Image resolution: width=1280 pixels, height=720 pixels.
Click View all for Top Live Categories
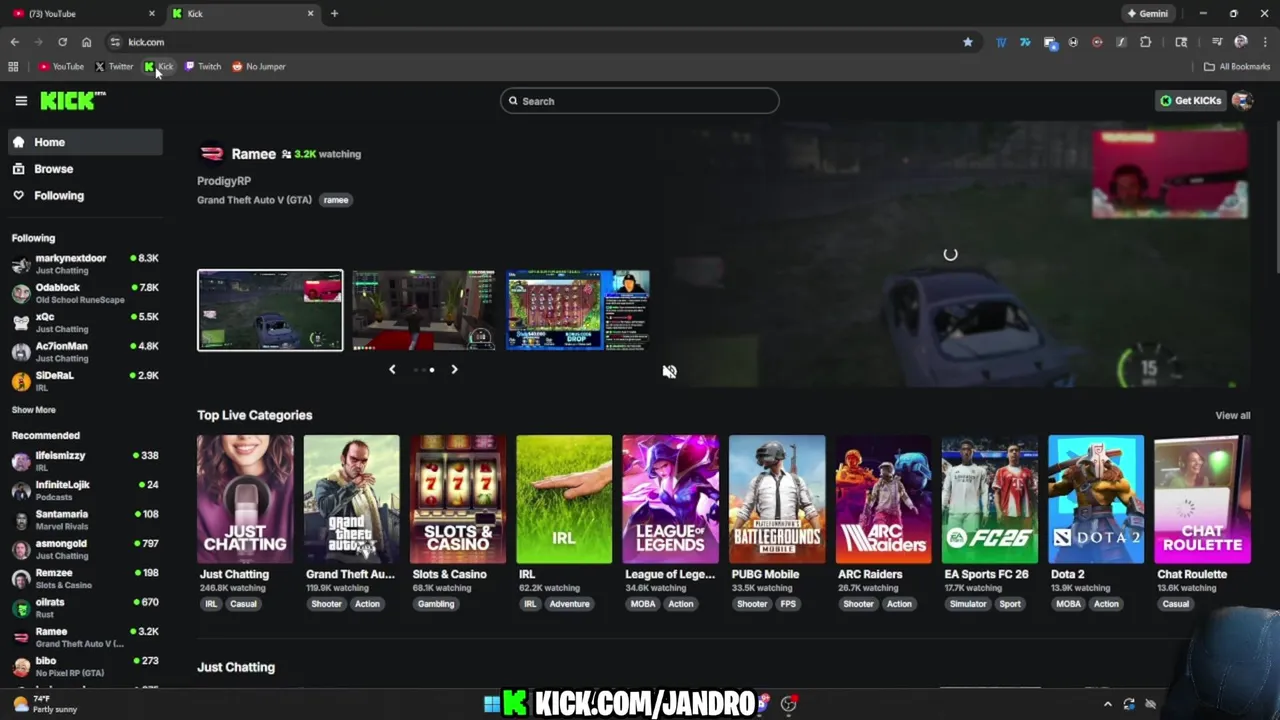(x=1232, y=416)
